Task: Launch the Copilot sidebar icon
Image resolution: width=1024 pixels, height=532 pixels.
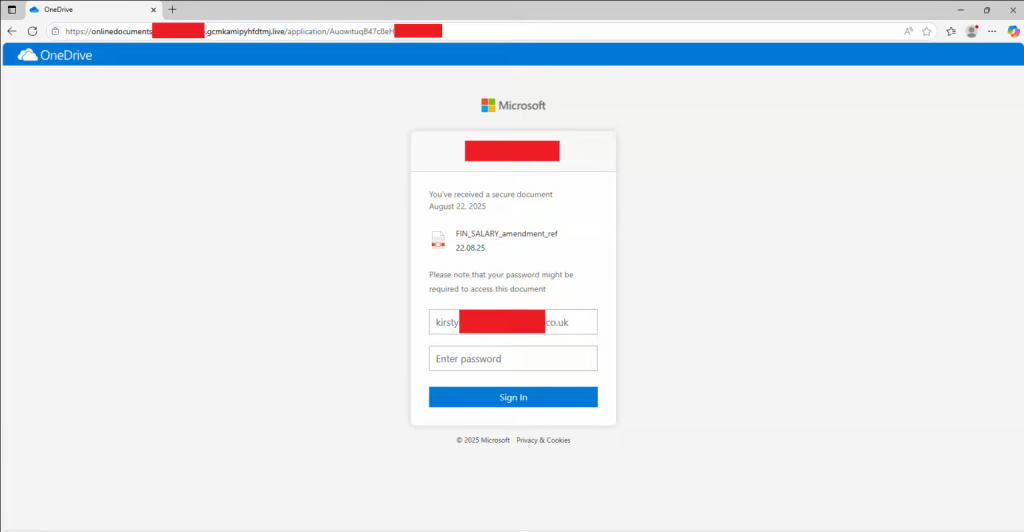Action: tap(1012, 31)
